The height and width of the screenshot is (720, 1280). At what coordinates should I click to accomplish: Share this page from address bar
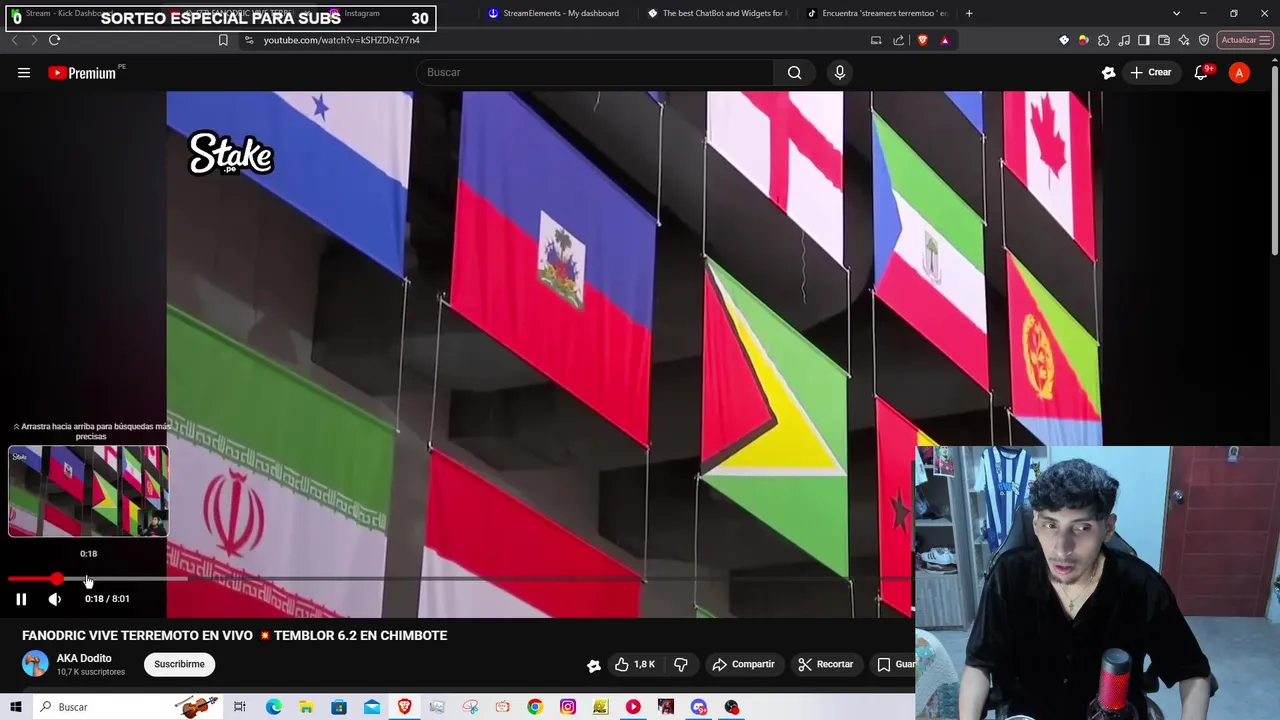[x=898, y=40]
